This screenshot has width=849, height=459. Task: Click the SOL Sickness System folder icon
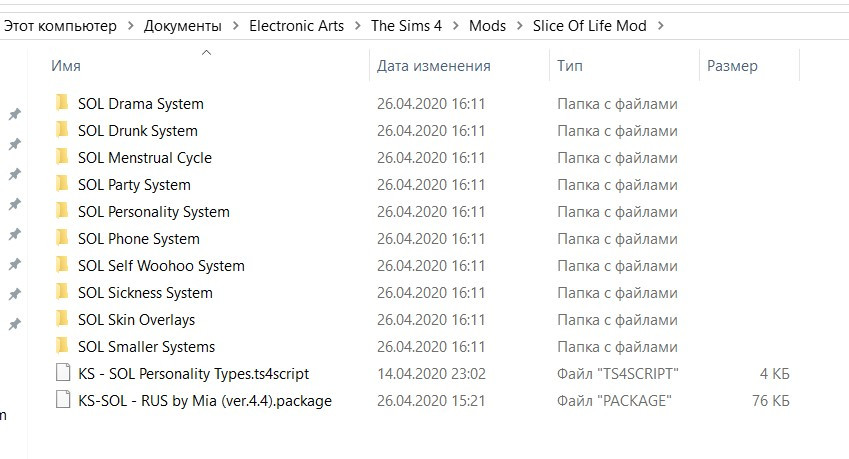pyautogui.click(x=62, y=292)
